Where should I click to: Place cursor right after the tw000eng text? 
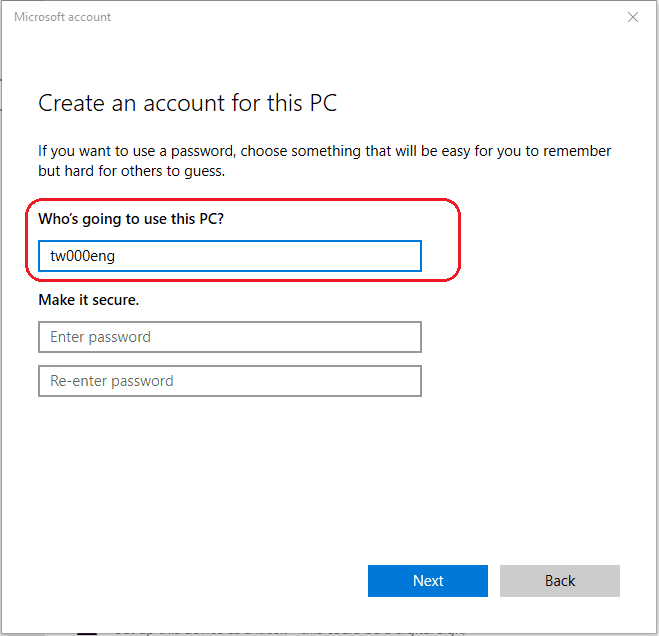click(x=117, y=256)
